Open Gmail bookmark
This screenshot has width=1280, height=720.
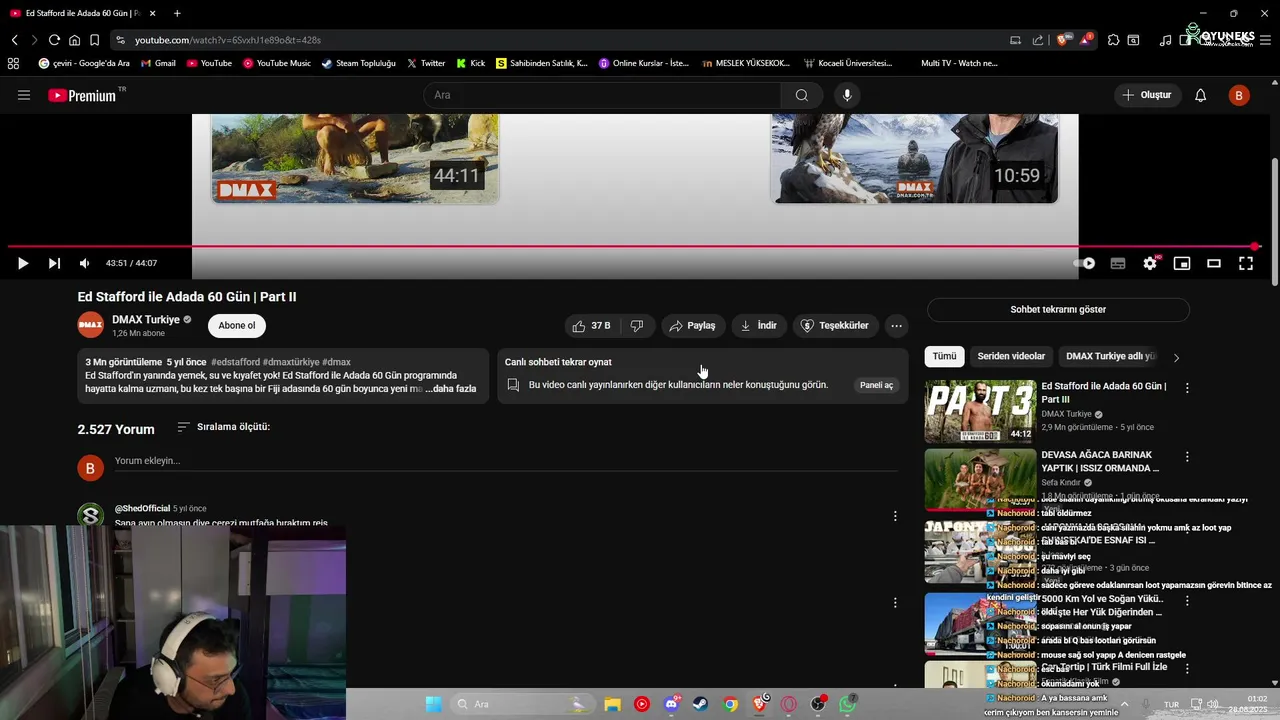158,63
